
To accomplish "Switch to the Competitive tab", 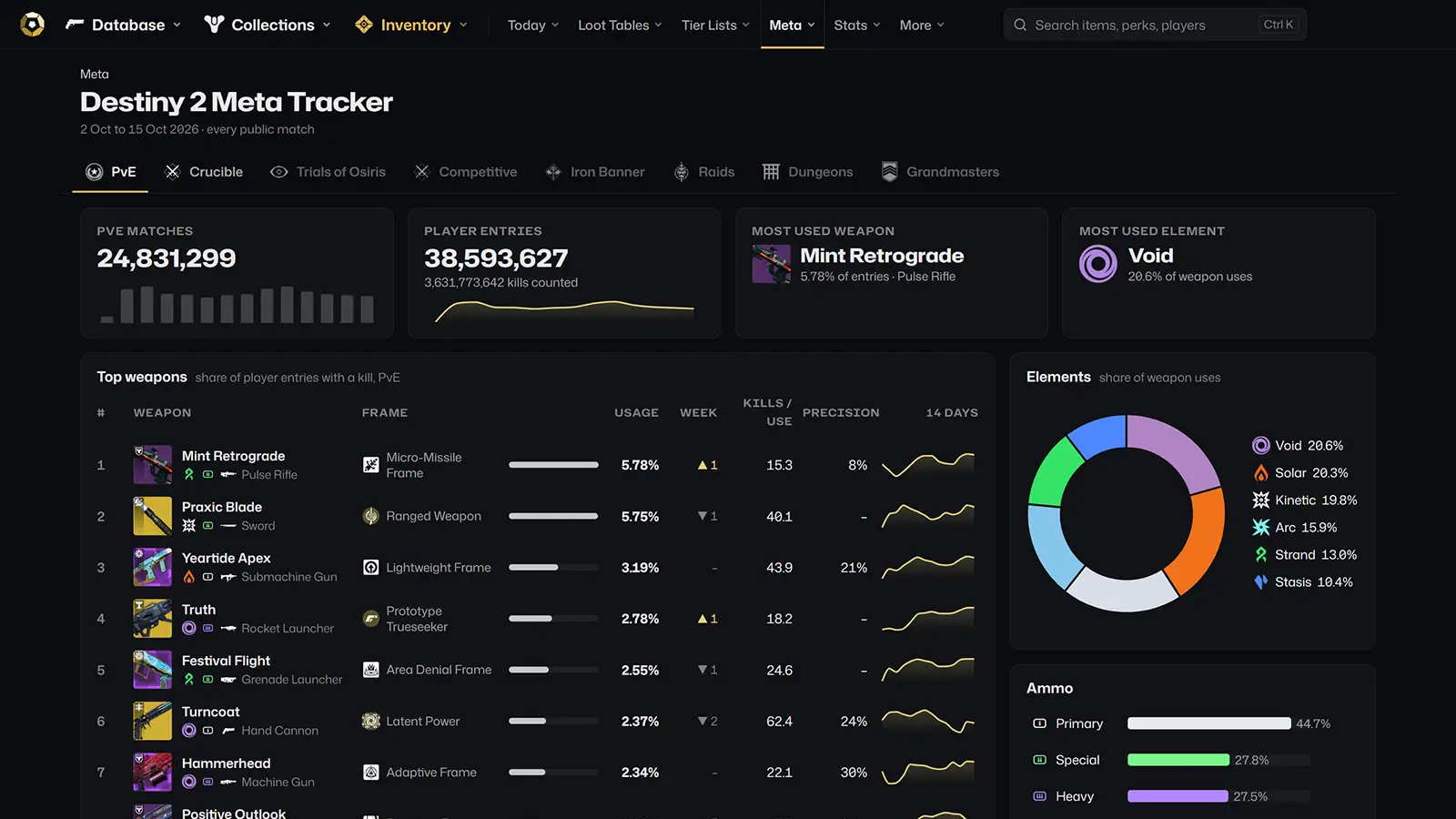I will [465, 172].
